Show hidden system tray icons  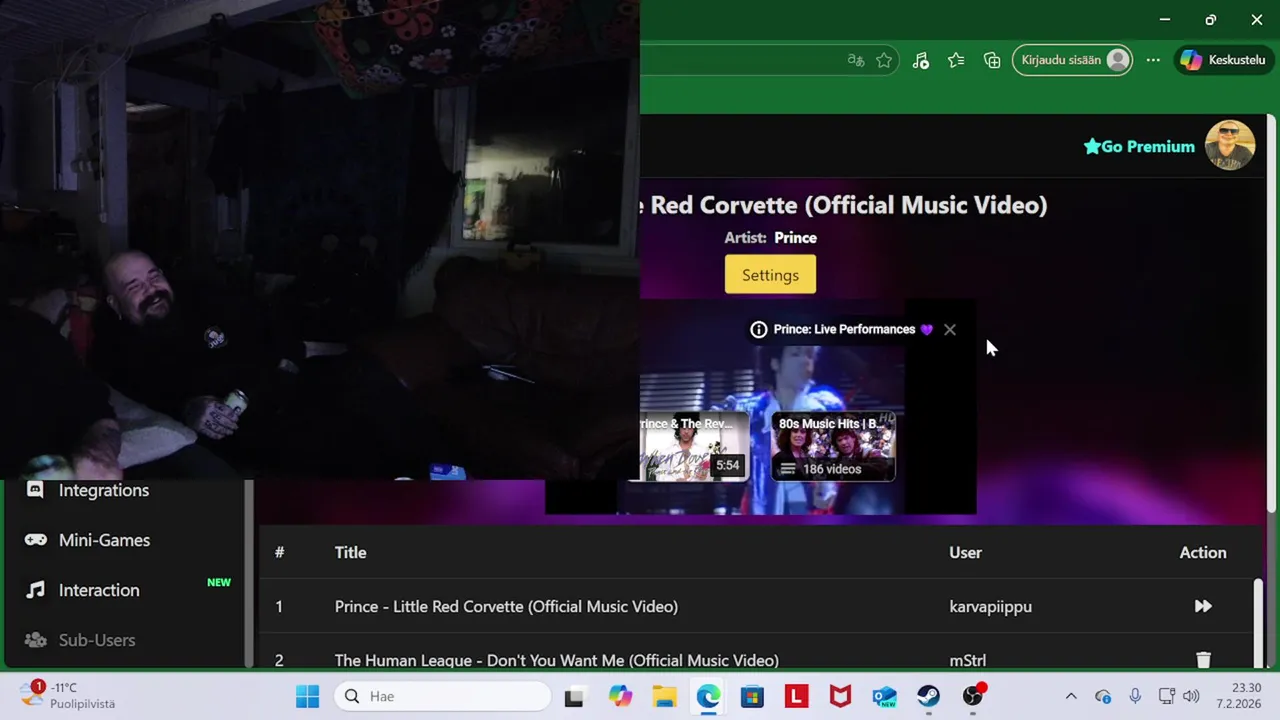(1071, 696)
